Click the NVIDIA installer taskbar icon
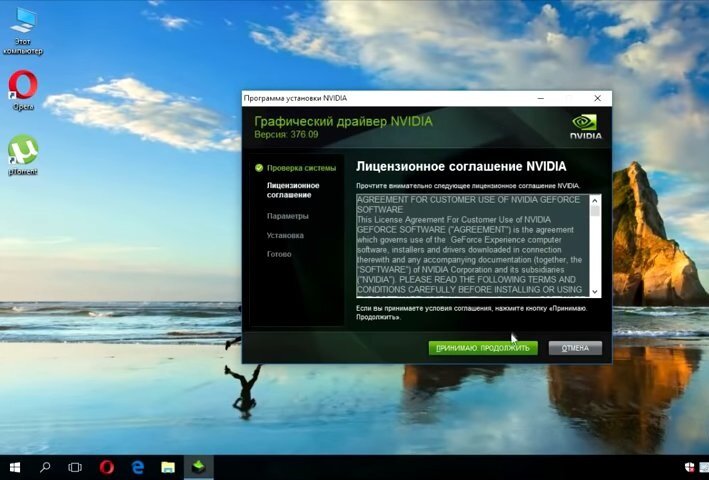 (199, 467)
